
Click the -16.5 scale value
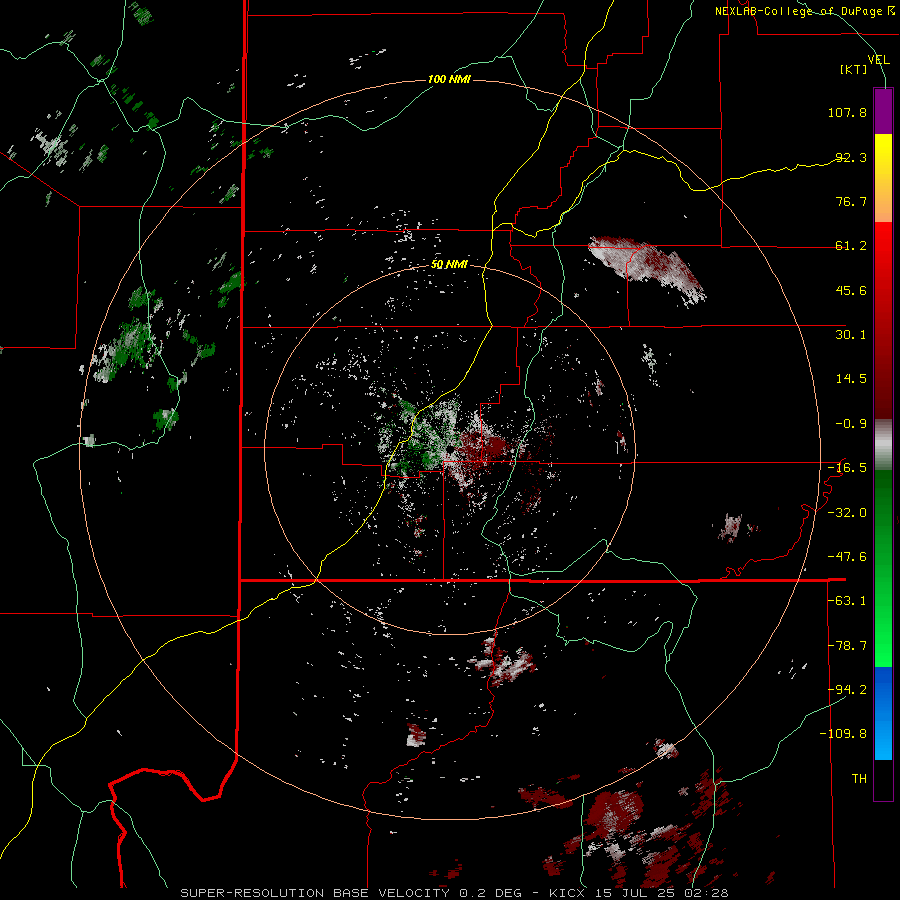point(847,468)
